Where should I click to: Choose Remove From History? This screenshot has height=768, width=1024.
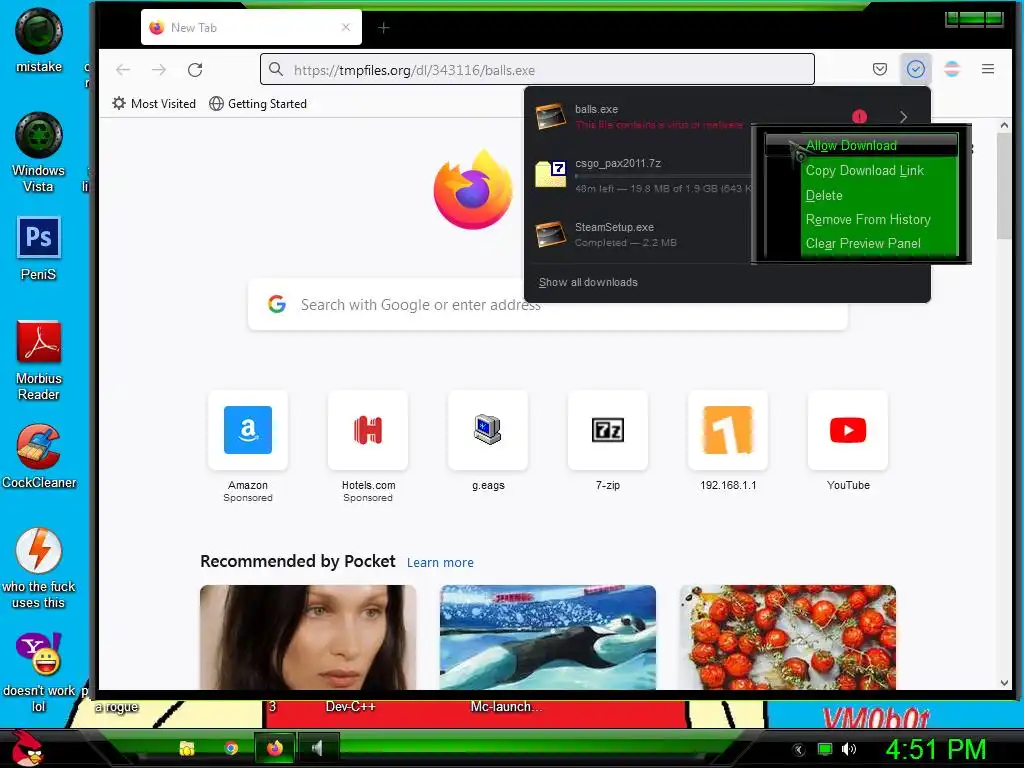coord(868,219)
